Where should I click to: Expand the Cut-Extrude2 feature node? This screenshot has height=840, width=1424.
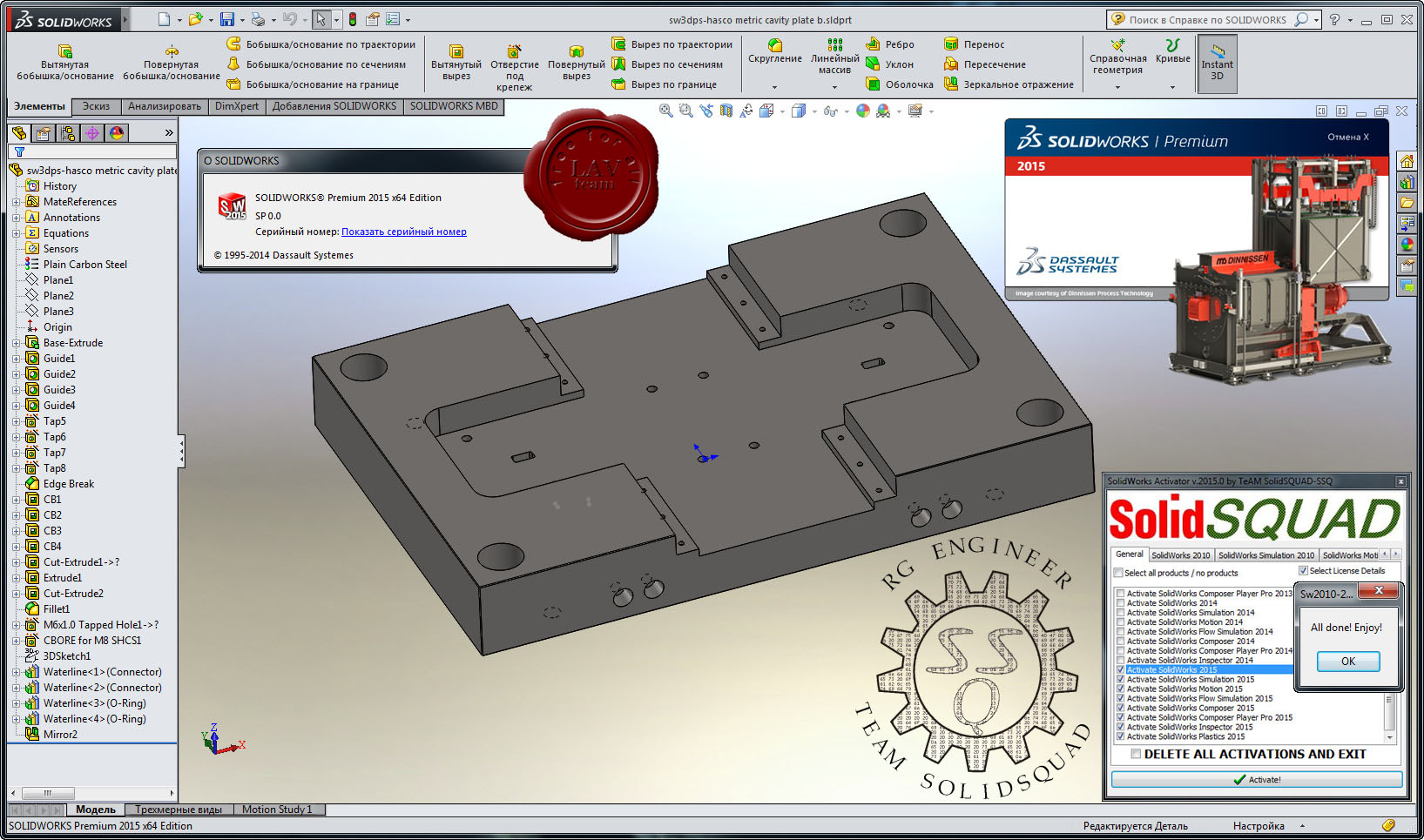16,594
